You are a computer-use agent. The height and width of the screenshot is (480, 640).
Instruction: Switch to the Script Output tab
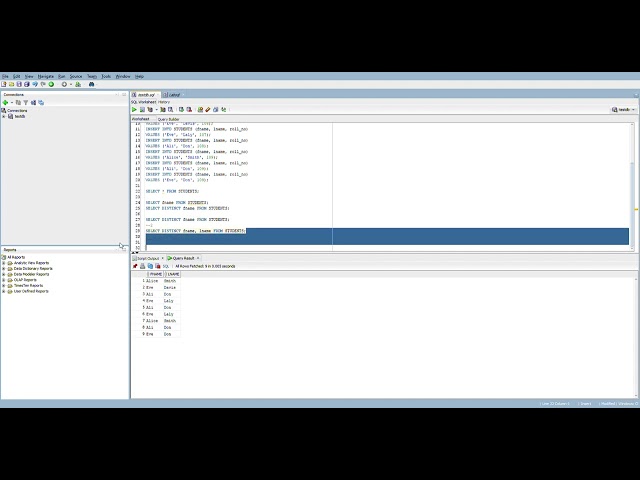pos(146,258)
